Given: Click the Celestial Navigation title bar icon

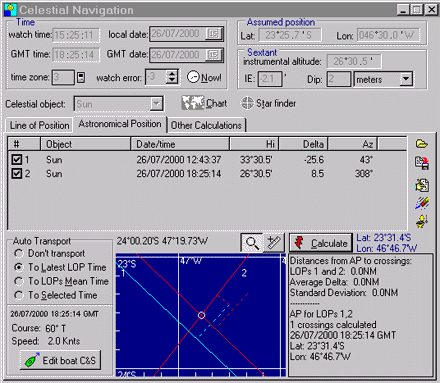Looking at the screenshot, I should click(10, 10).
